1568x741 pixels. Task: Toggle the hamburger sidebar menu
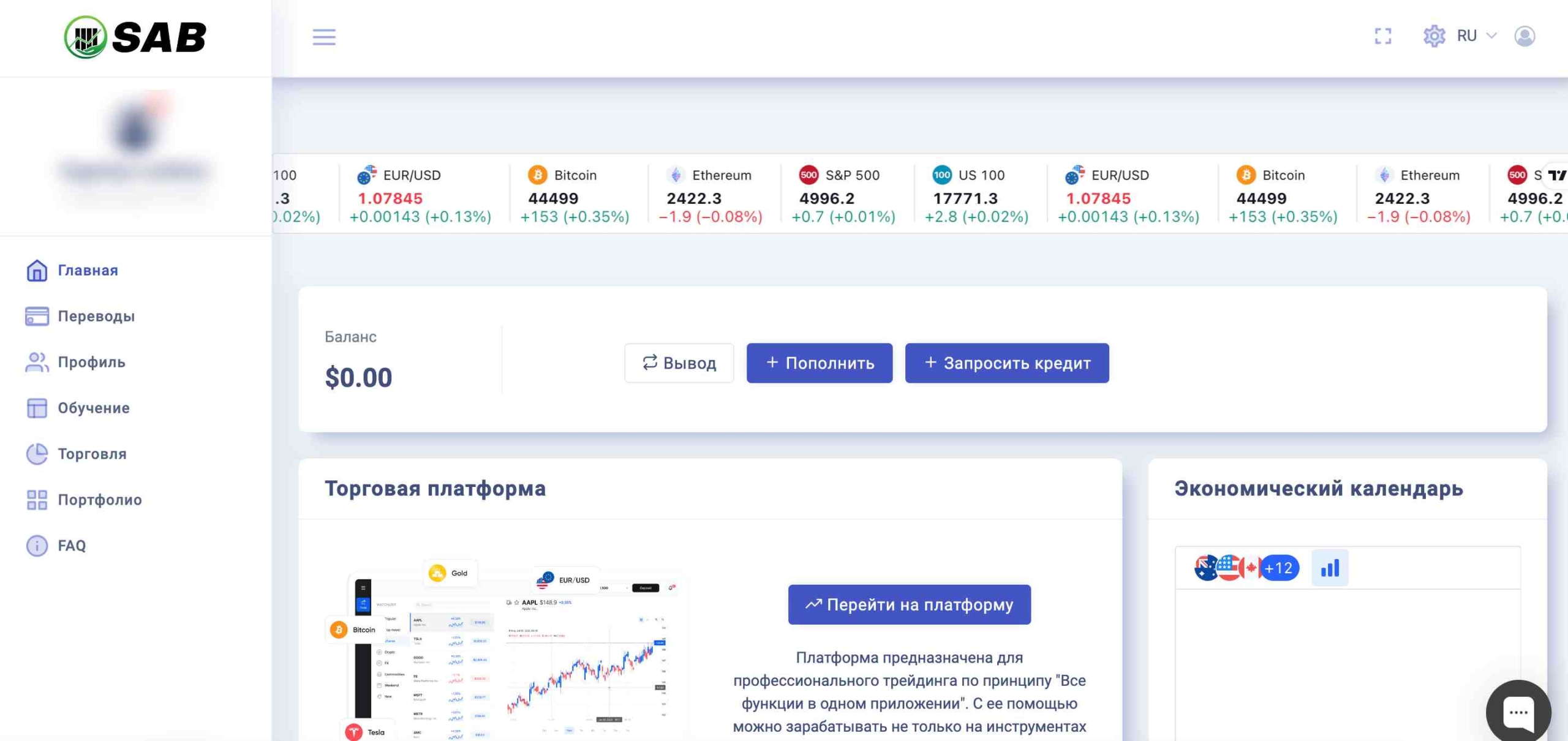coord(324,37)
